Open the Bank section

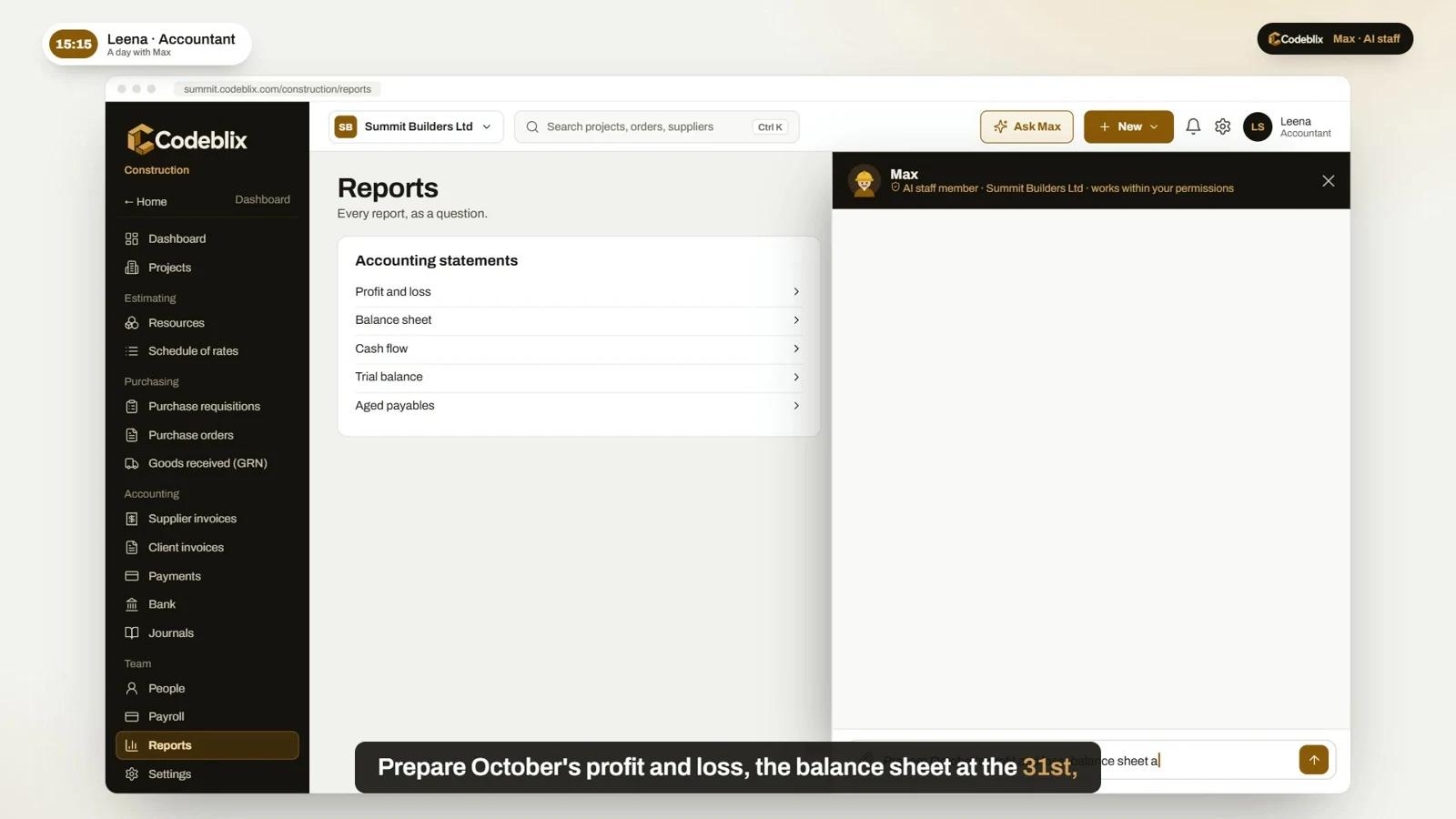pyautogui.click(x=207, y=604)
